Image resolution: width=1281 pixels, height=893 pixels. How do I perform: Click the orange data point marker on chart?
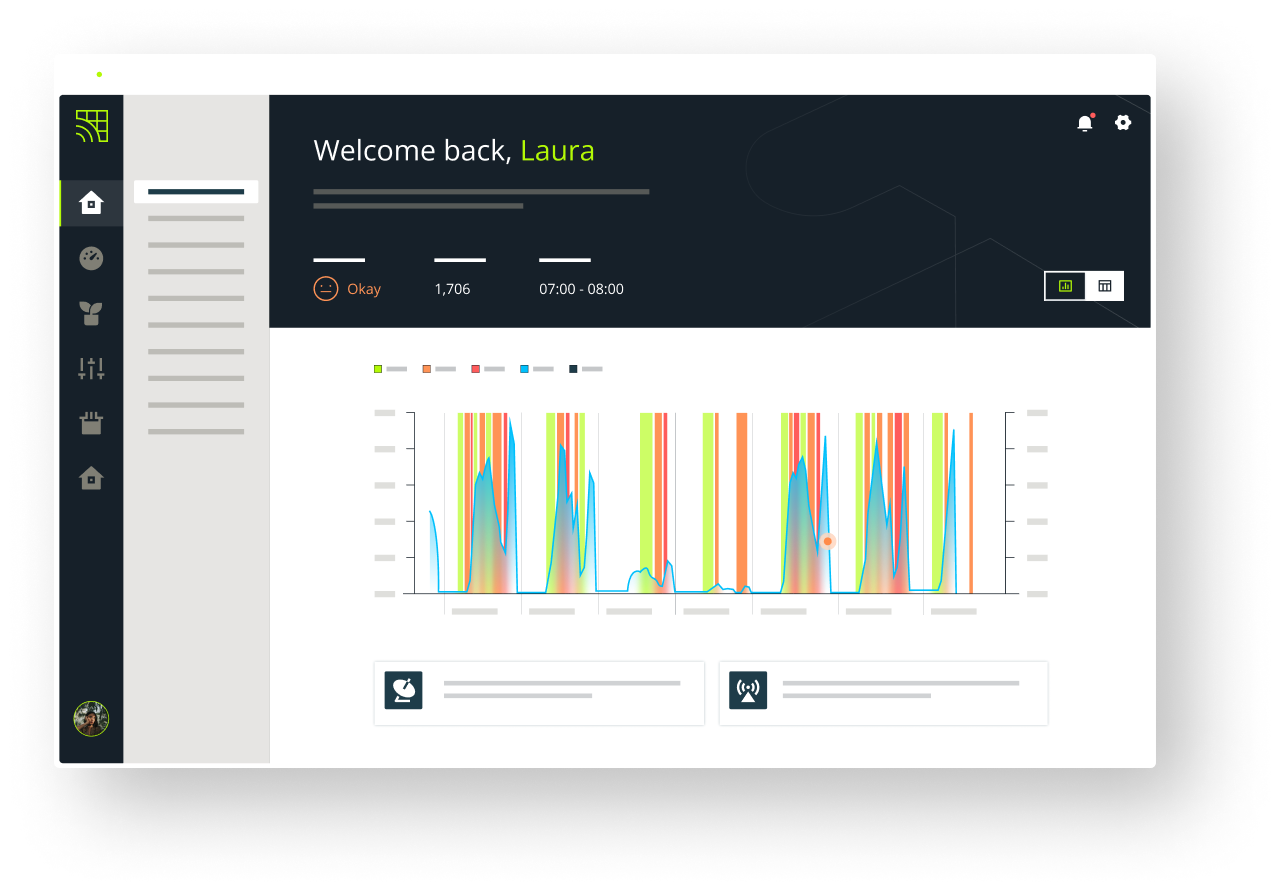pos(828,541)
